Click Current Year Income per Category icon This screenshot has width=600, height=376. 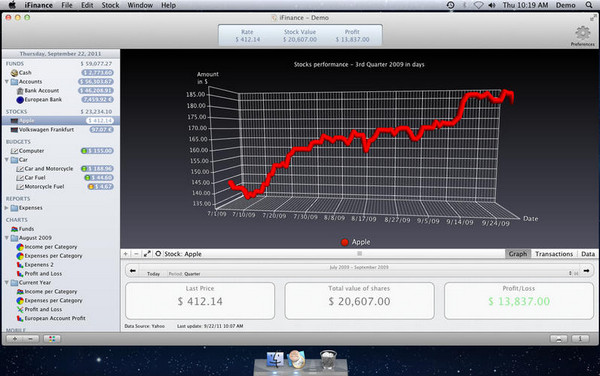20,291
